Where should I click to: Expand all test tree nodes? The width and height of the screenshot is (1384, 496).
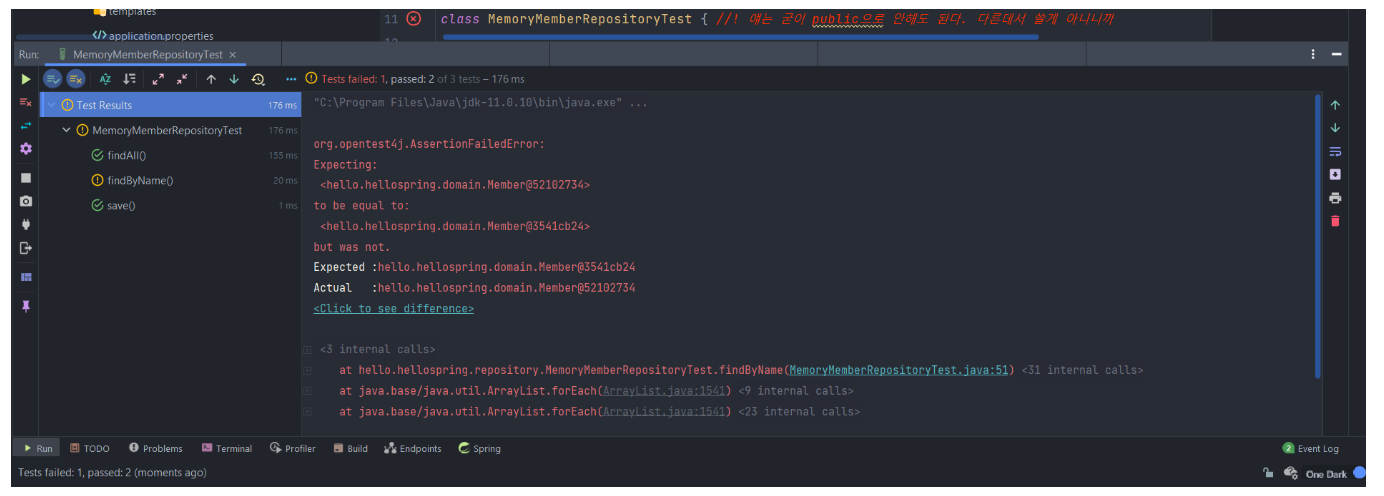(158, 79)
